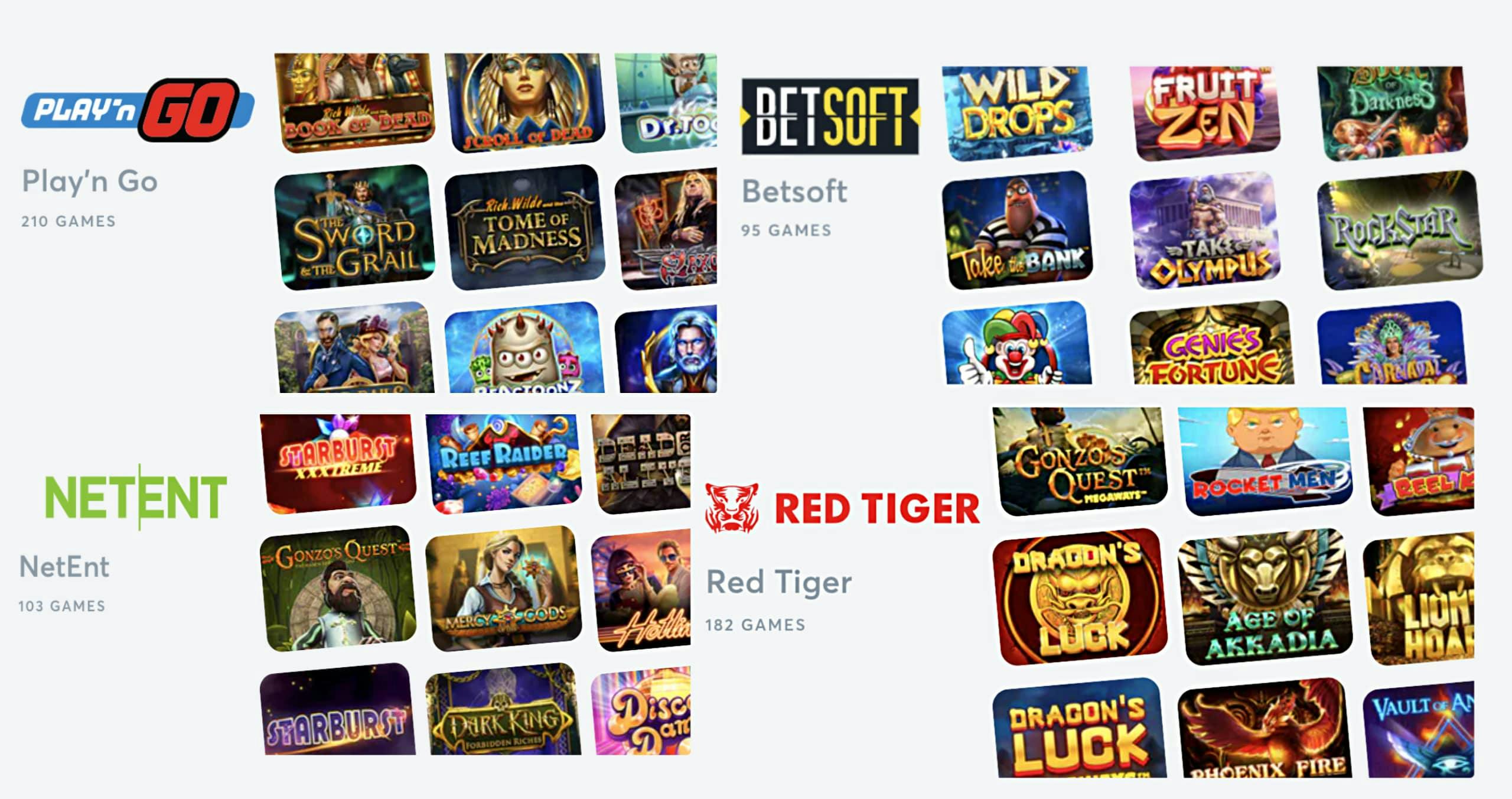Open Dark King Forbidden Riches game
Viewport: 1512px width, 799px height.
503,709
